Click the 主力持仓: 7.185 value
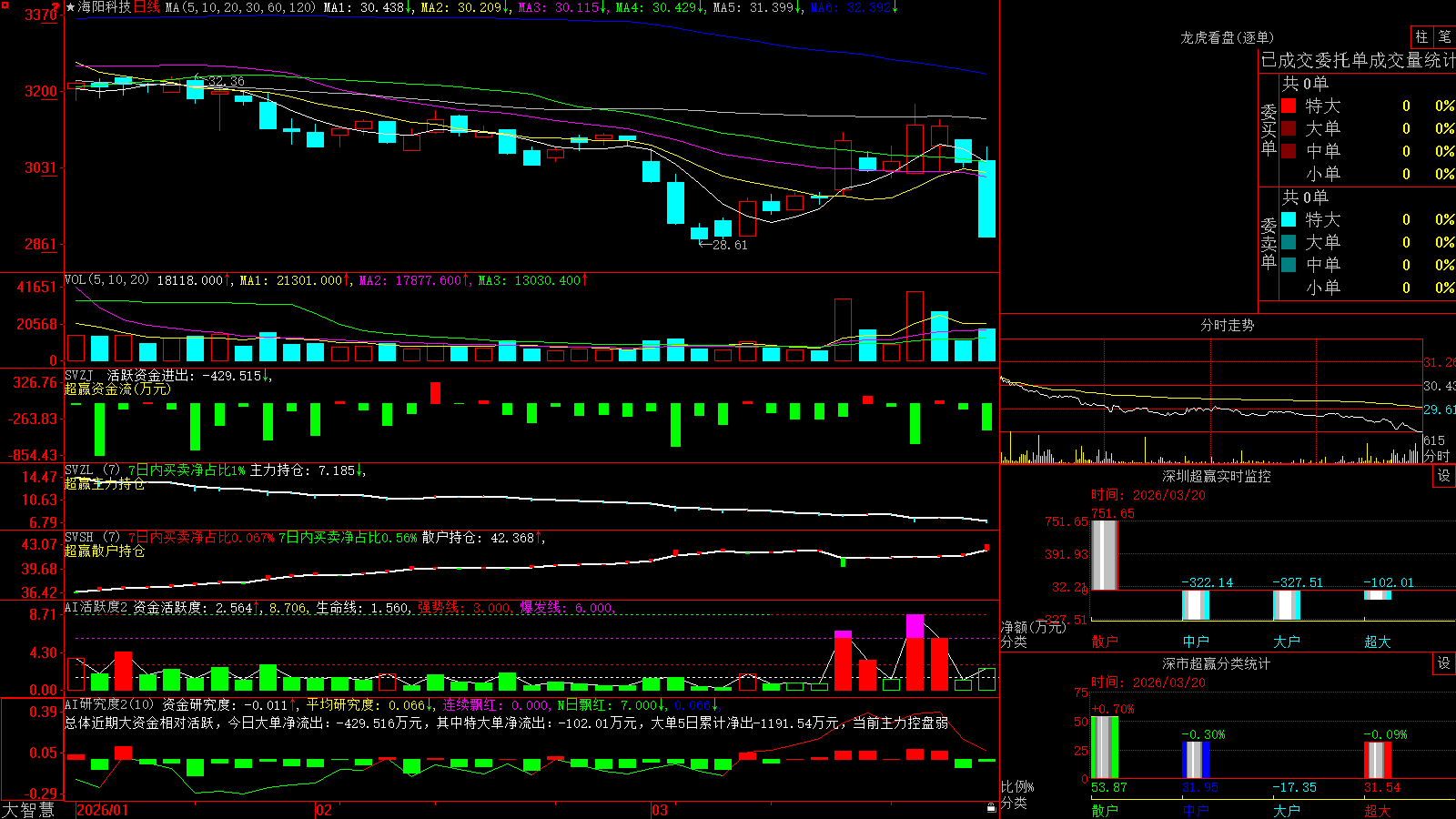 click(x=308, y=470)
